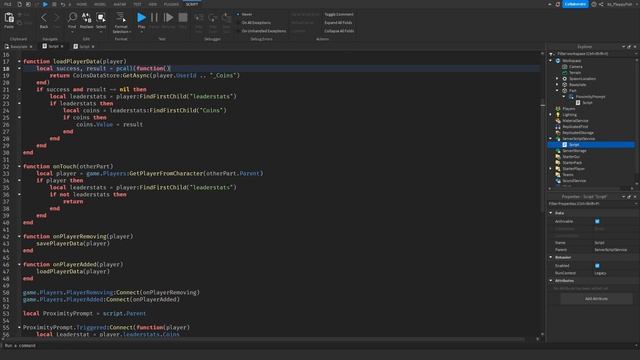Select ReplicatedStorage in Explorer
Image resolution: width=640 pixels, height=360 pixels.
pos(578,133)
